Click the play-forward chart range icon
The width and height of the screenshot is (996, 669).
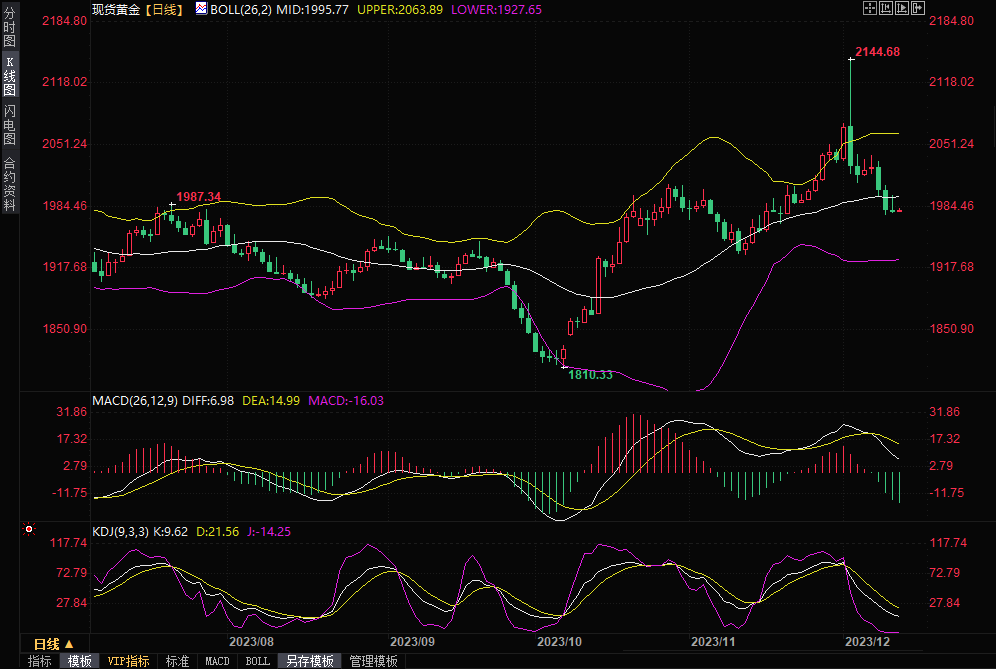point(901,8)
